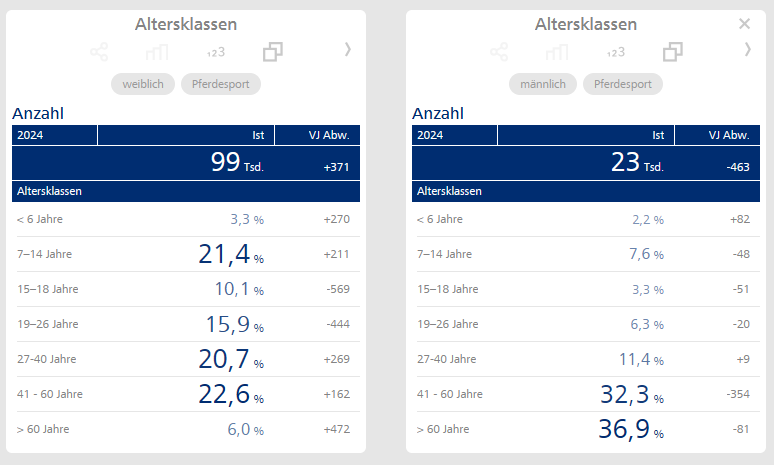Image resolution: width=774 pixels, height=465 pixels.
Task: Expand the männlich panel with right chevron
Action: tap(747, 49)
